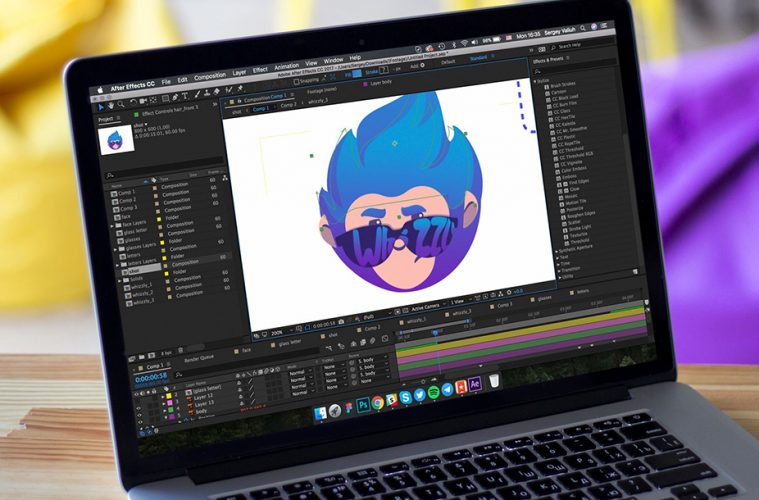Click the After Effects dock icon

476,385
